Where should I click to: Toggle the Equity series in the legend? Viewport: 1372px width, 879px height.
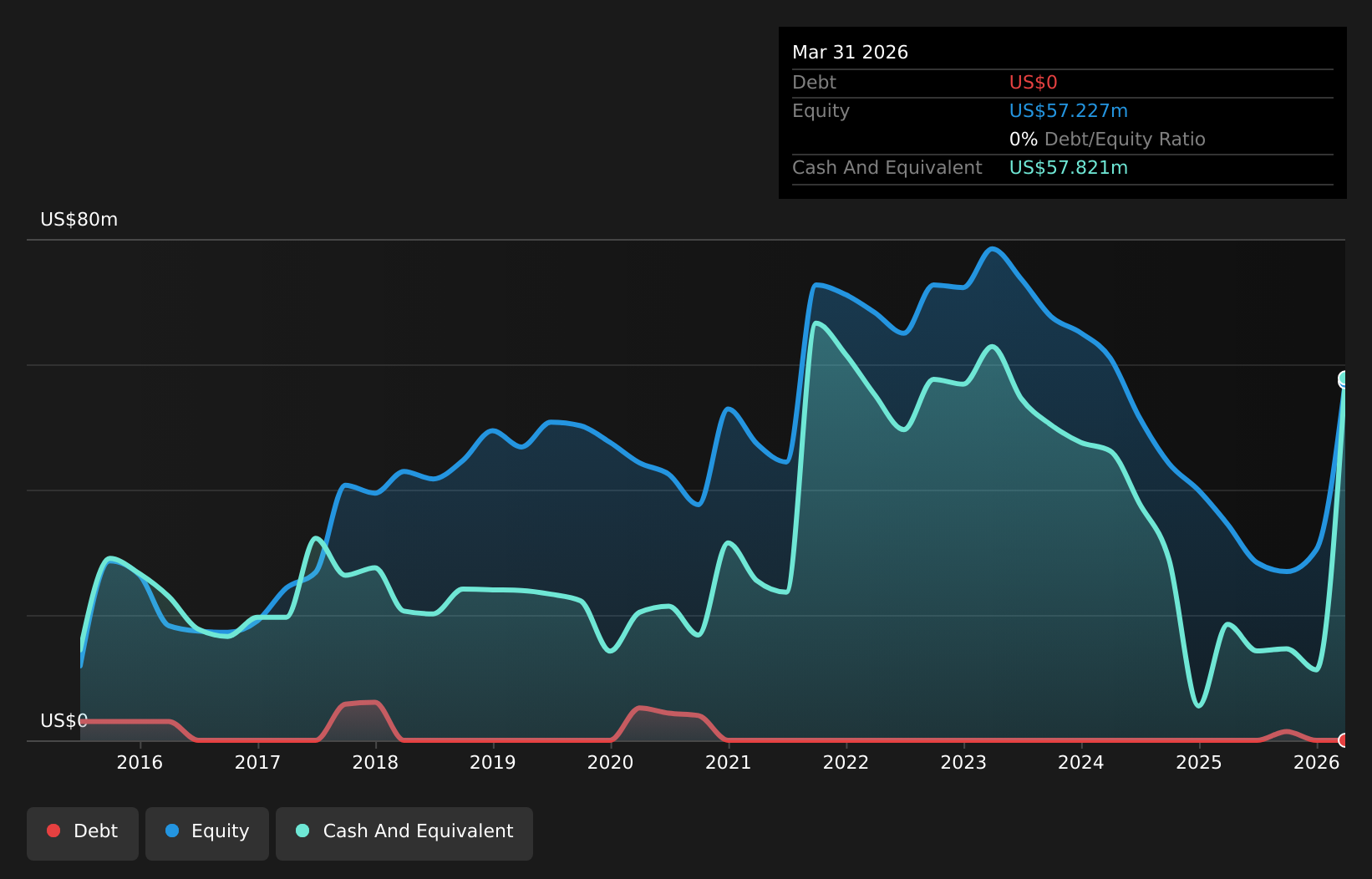(207, 833)
